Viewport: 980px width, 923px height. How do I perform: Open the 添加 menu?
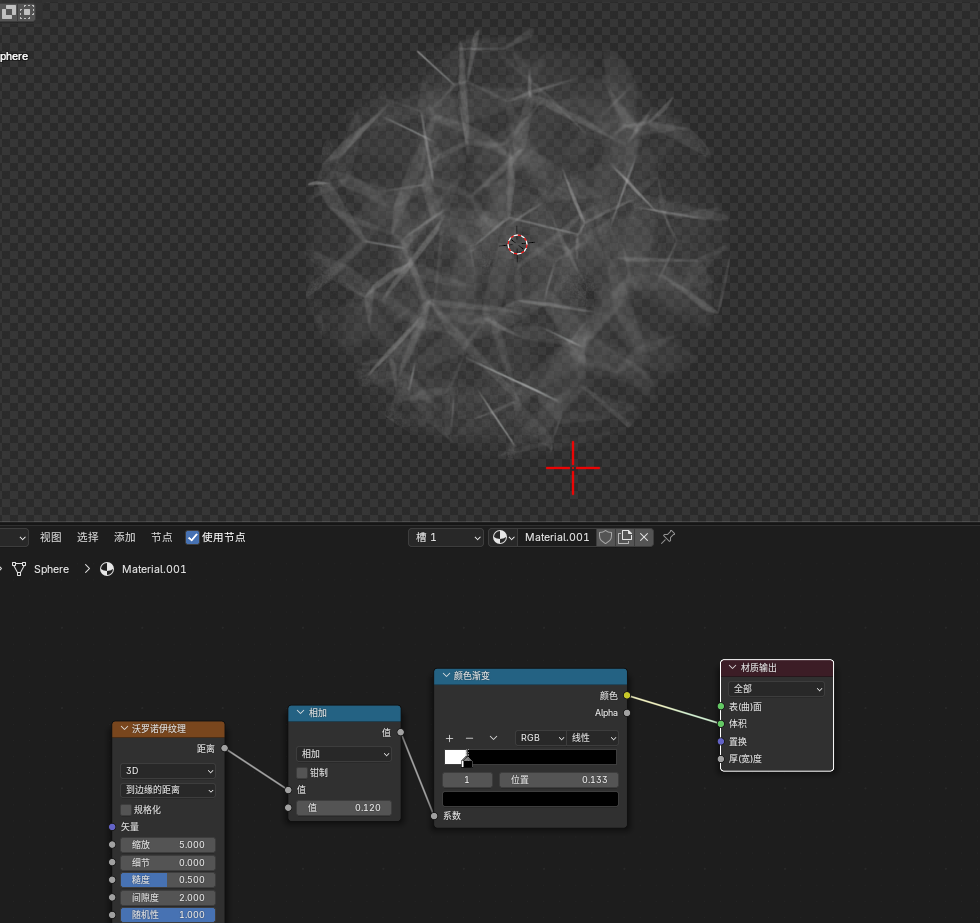(124, 537)
